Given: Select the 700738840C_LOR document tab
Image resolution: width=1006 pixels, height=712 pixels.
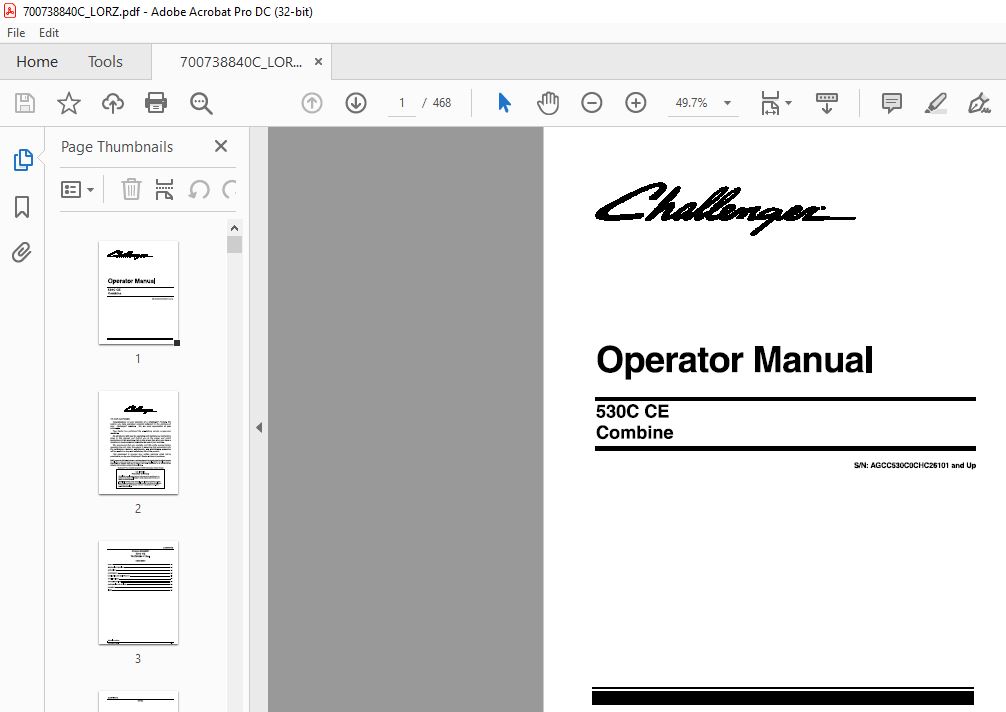Looking at the screenshot, I should (241, 62).
